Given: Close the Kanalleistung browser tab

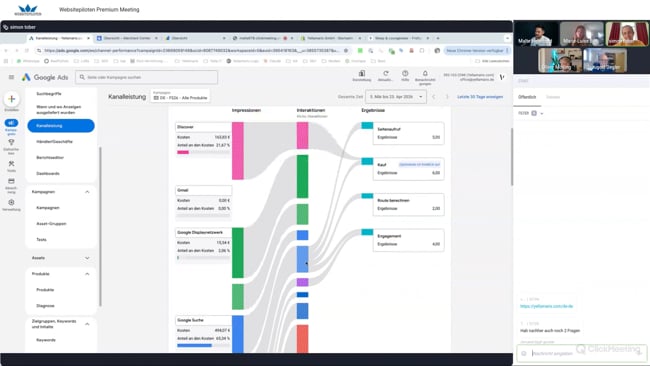Looking at the screenshot, I should (88, 38).
